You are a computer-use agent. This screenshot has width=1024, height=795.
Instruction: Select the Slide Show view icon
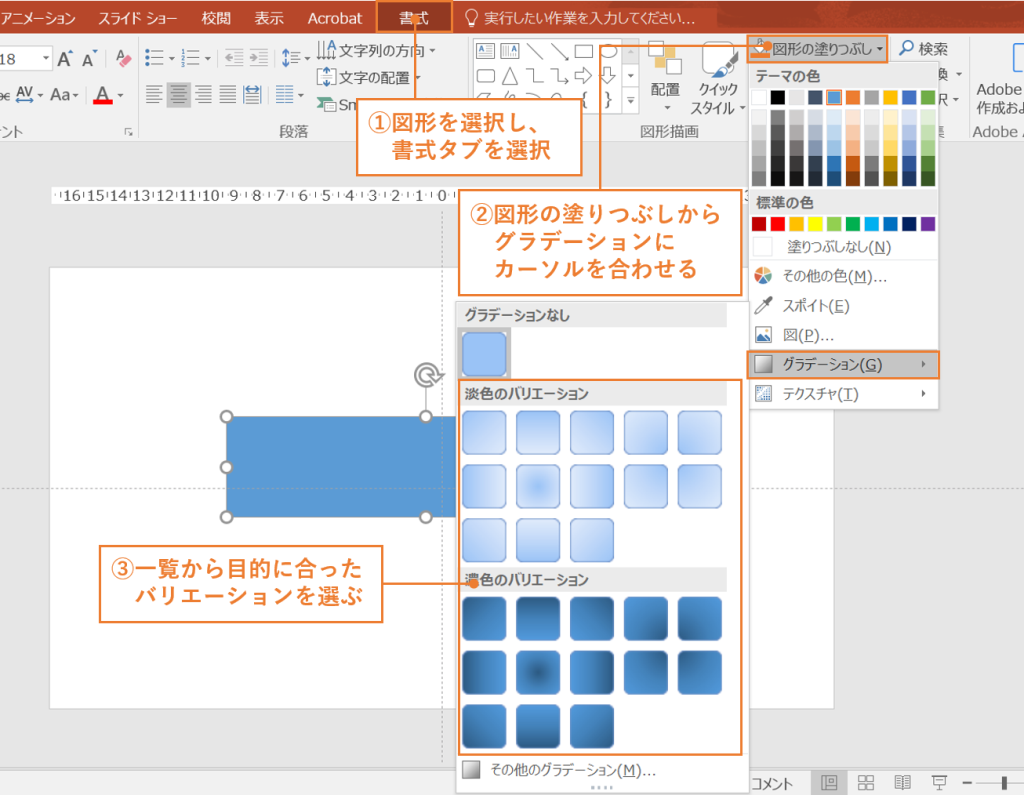939,782
